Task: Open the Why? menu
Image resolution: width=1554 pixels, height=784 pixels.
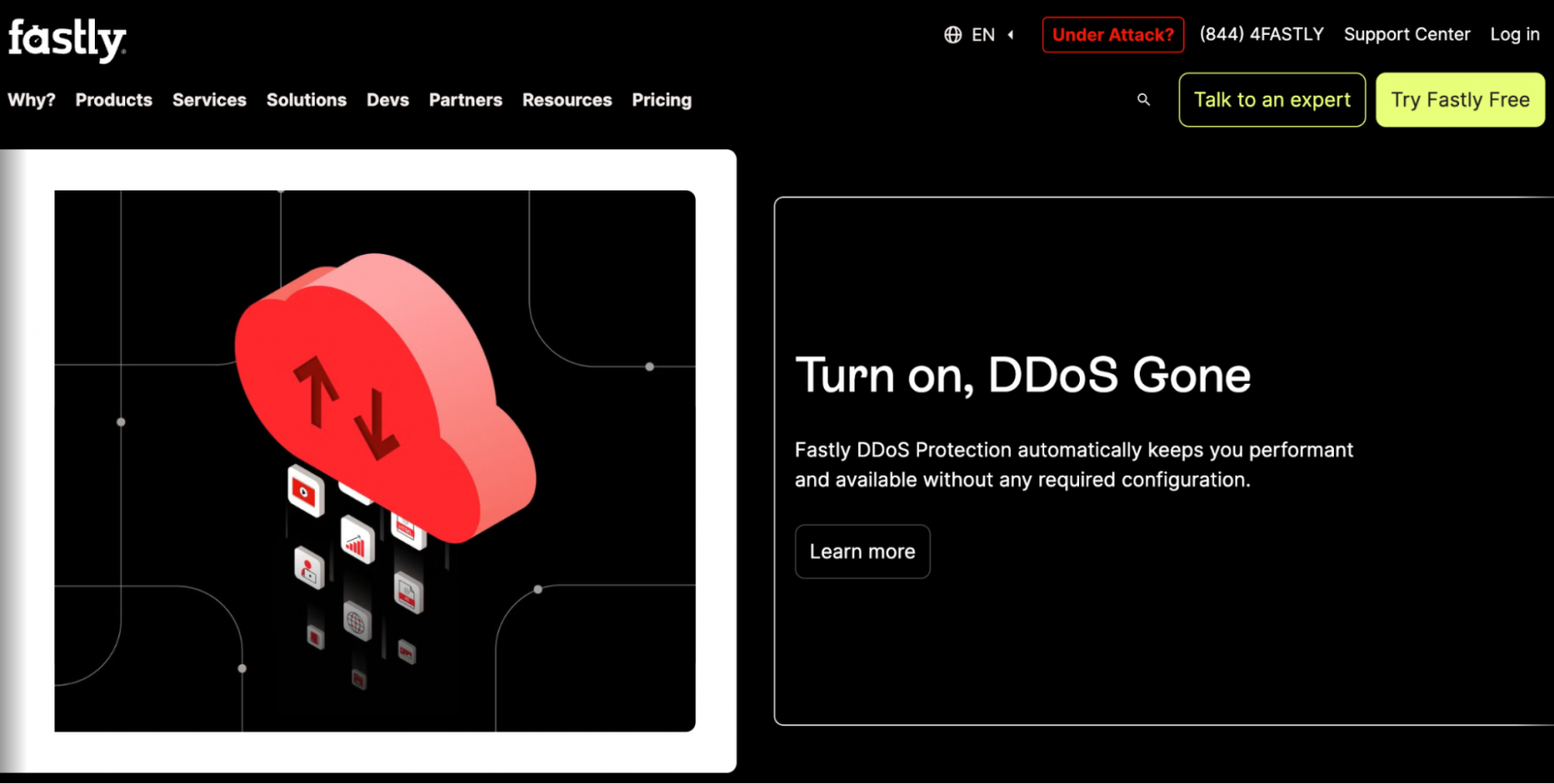Action: (31, 99)
